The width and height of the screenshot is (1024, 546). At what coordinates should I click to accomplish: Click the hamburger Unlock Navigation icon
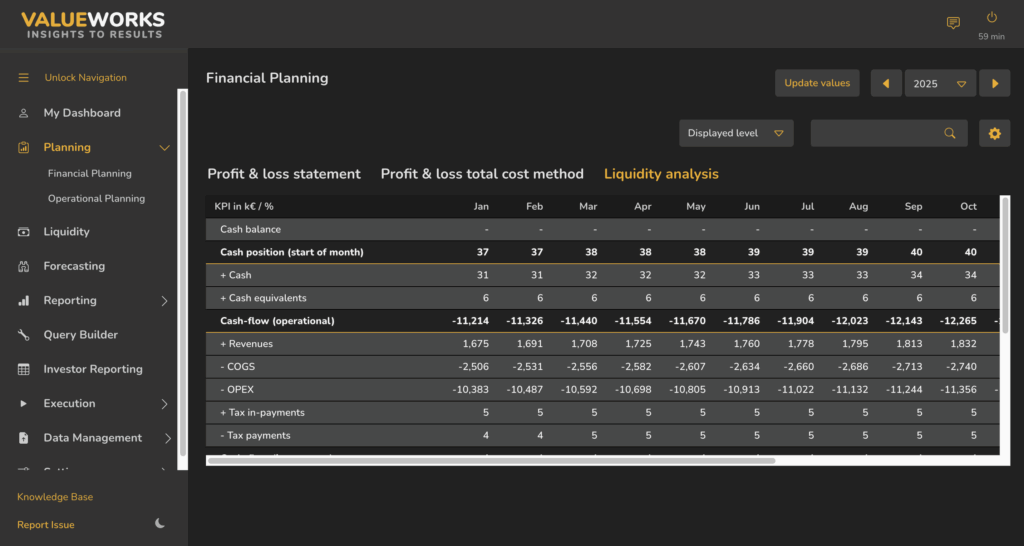coord(24,78)
